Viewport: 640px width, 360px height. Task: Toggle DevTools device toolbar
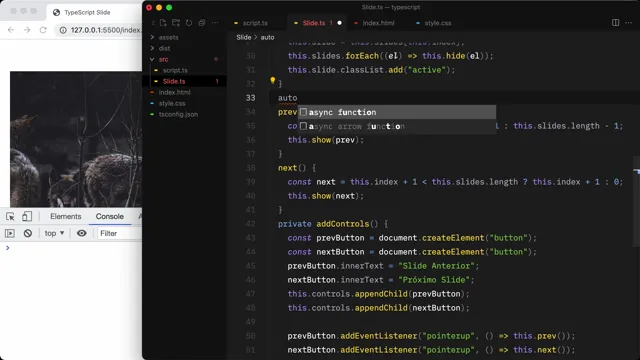tap(27, 216)
